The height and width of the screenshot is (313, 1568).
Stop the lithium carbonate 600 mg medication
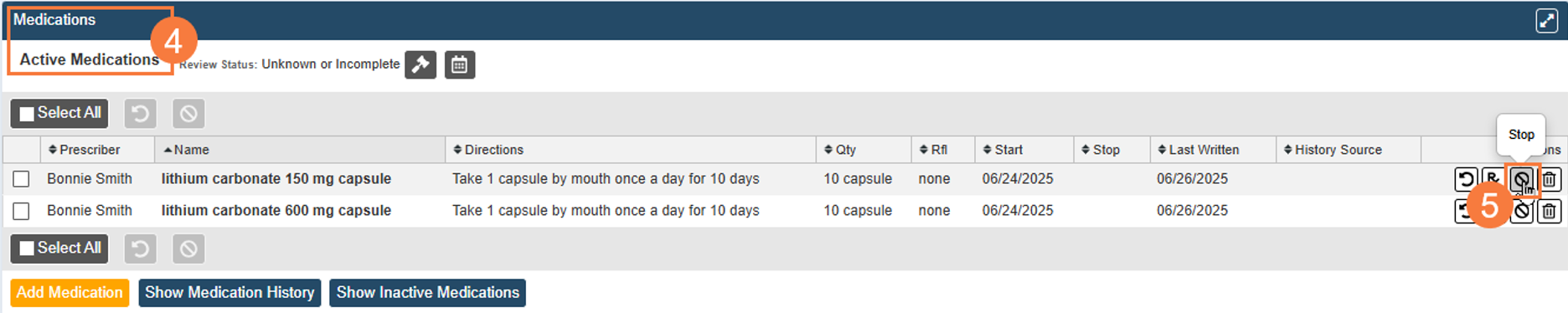point(1523,212)
